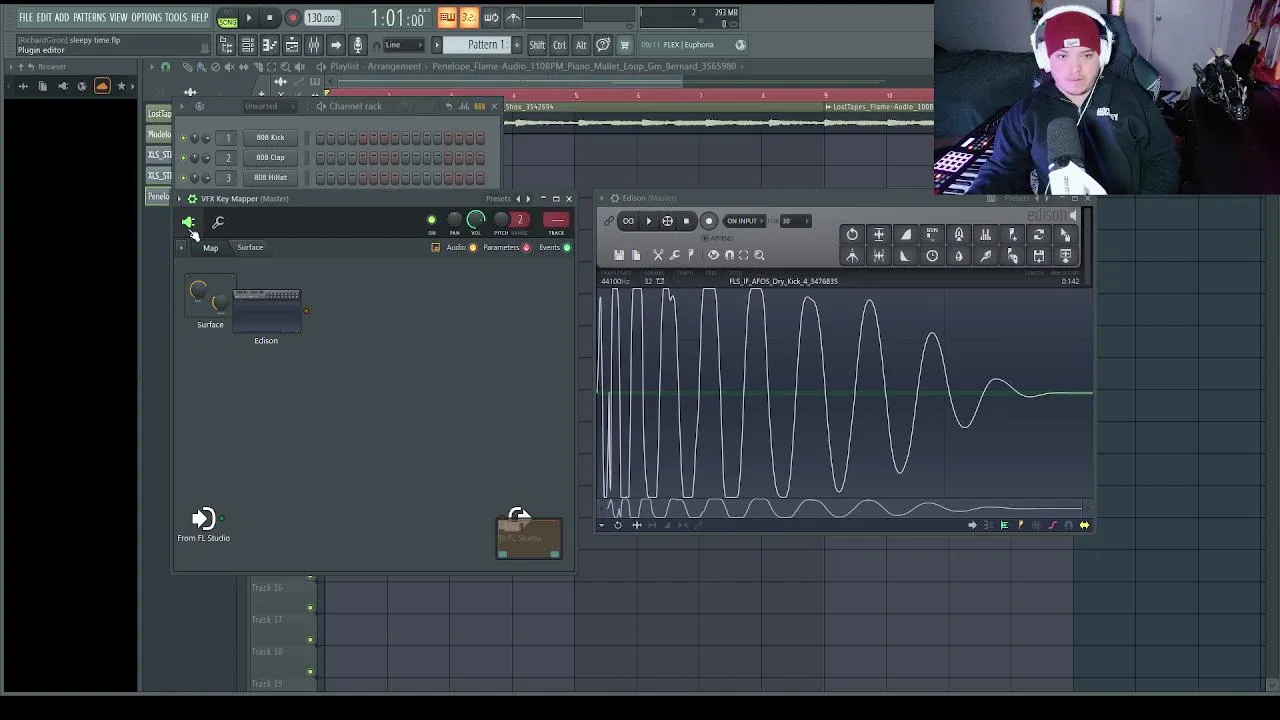Click Edison undo circular arrow tool
1280x720 pixels.
point(852,235)
